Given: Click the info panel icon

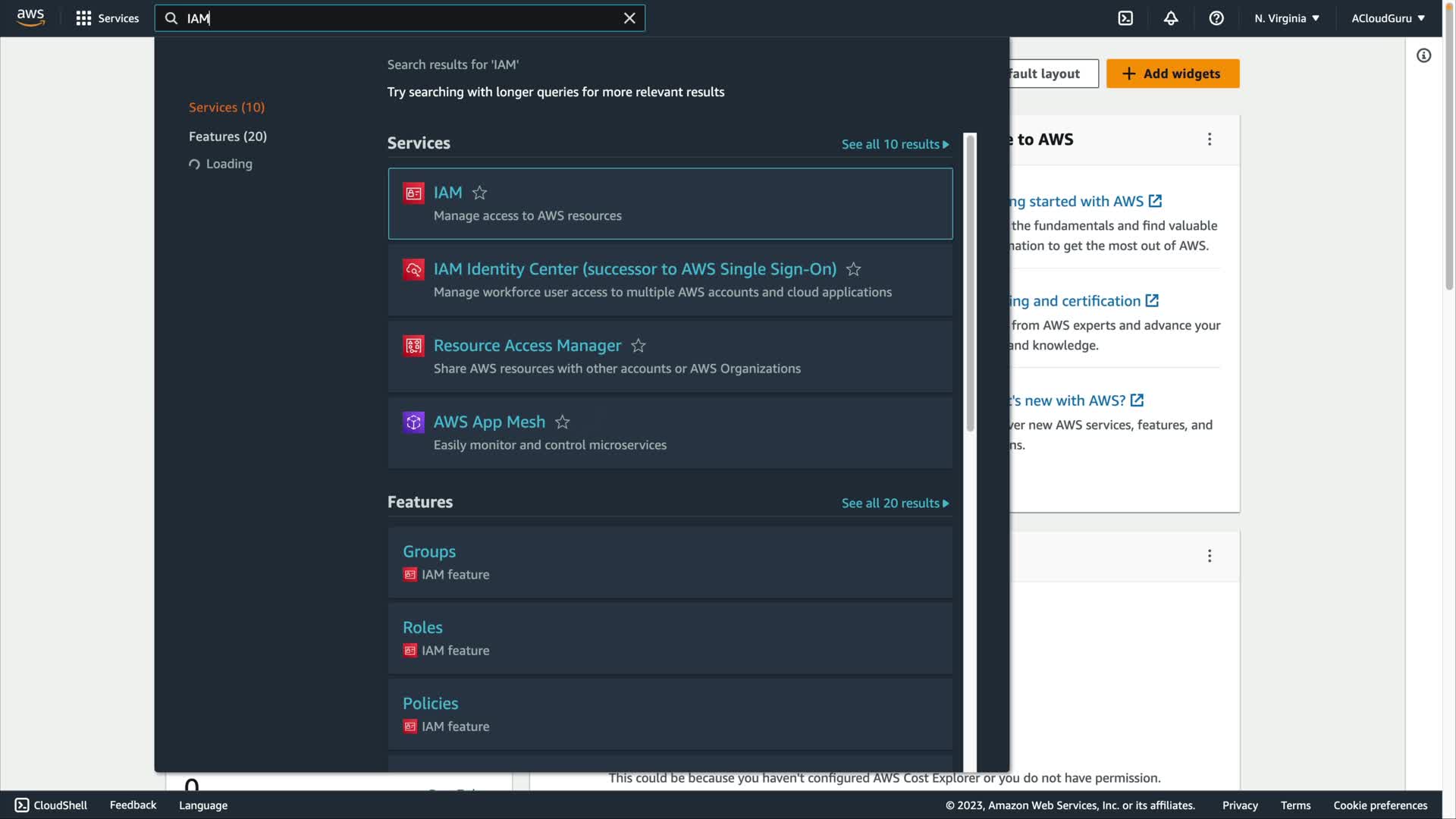Looking at the screenshot, I should [1423, 55].
